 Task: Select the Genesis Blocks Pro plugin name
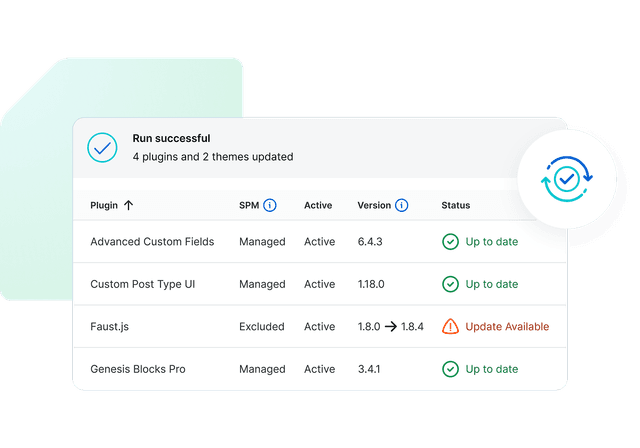(138, 369)
